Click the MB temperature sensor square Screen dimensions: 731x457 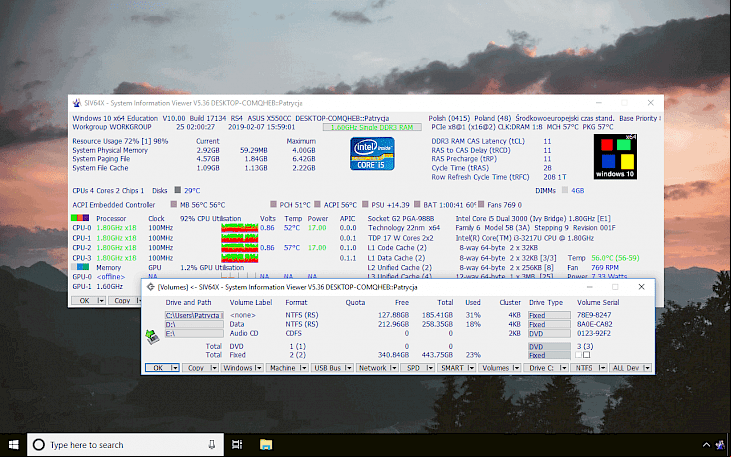(x=174, y=204)
